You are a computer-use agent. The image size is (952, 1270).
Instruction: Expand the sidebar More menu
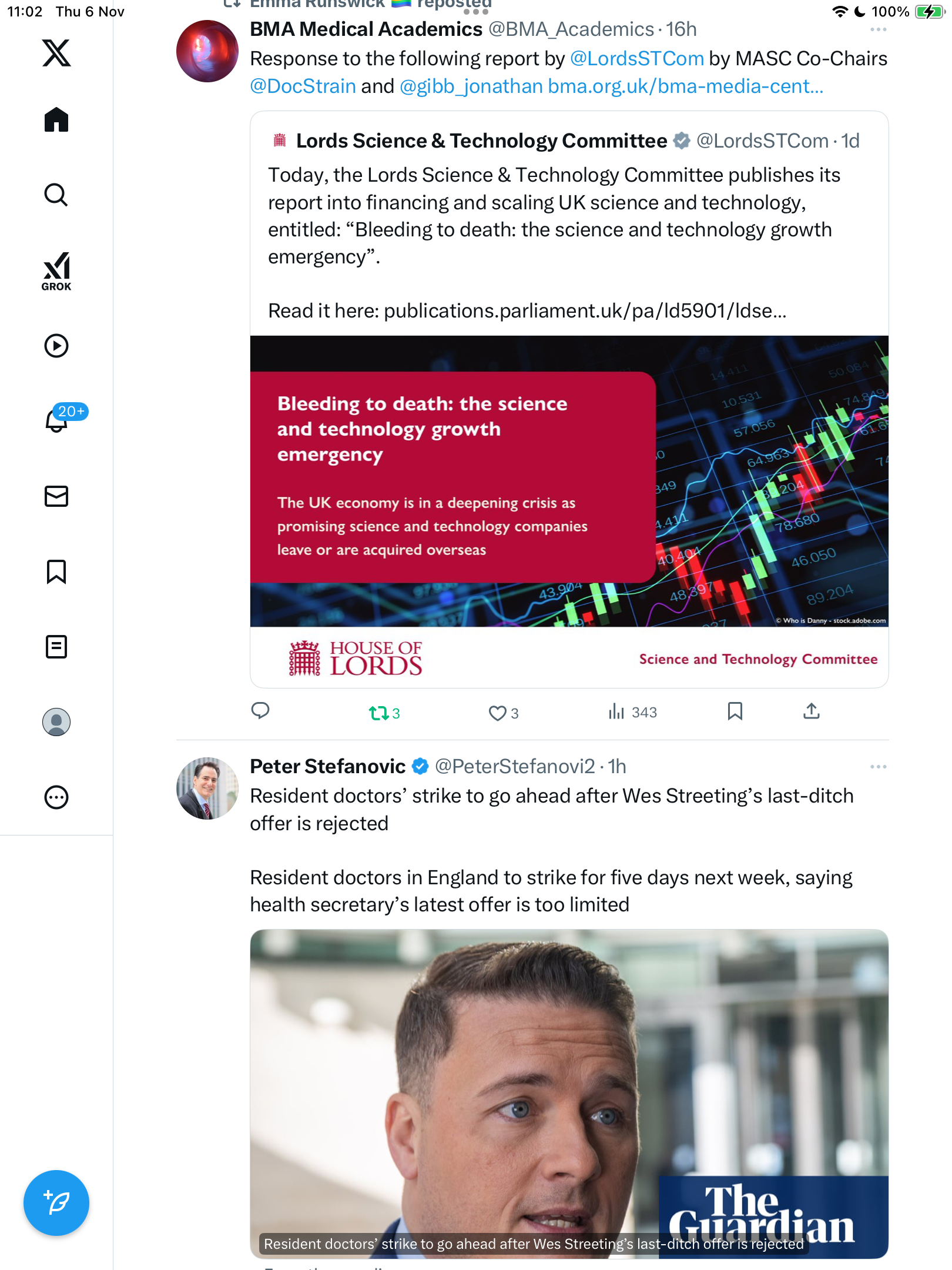point(56,797)
